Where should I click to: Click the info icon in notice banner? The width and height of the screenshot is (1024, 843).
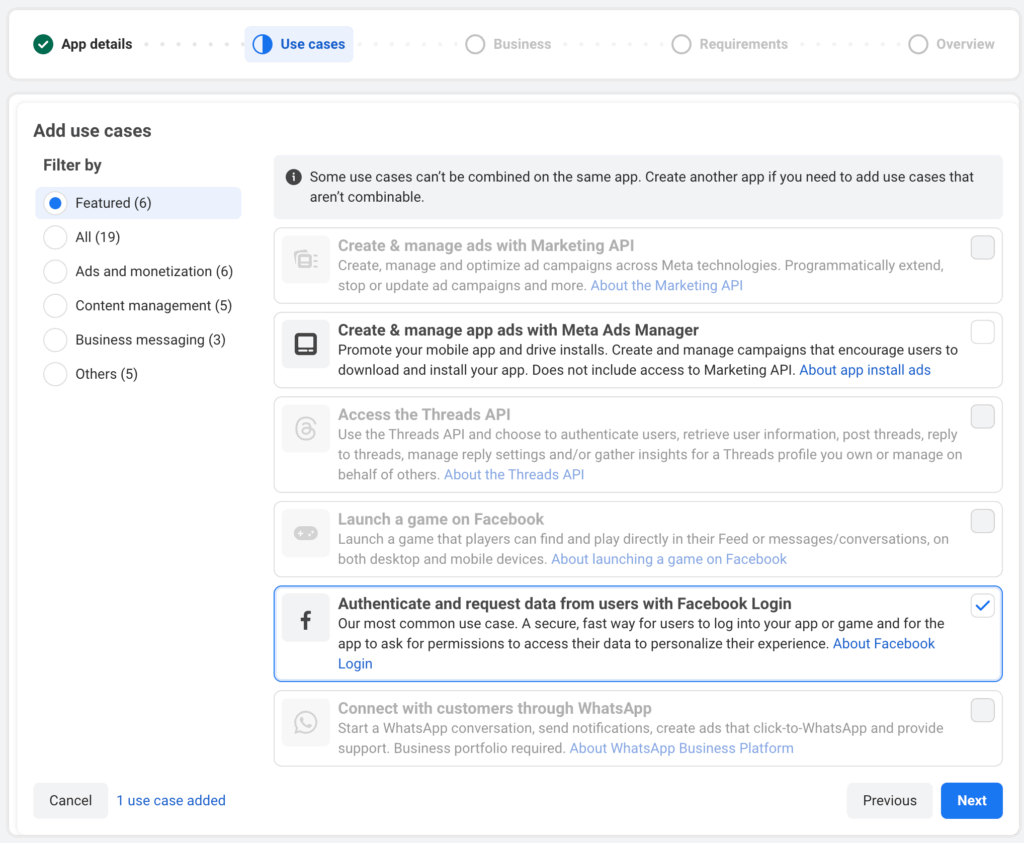(x=294, y=177)
